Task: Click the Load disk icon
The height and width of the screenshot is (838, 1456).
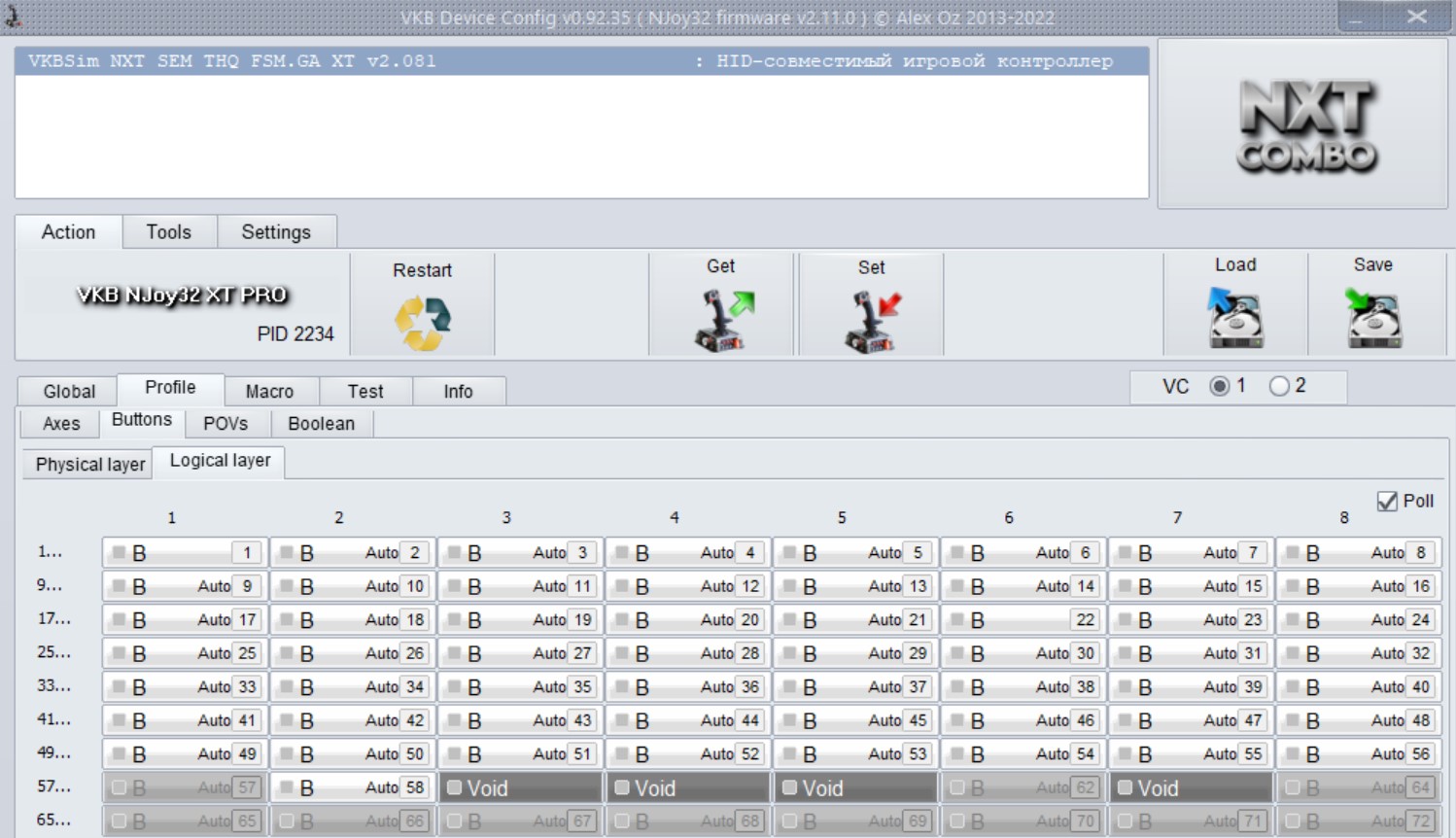Action: pos(1234,317)
